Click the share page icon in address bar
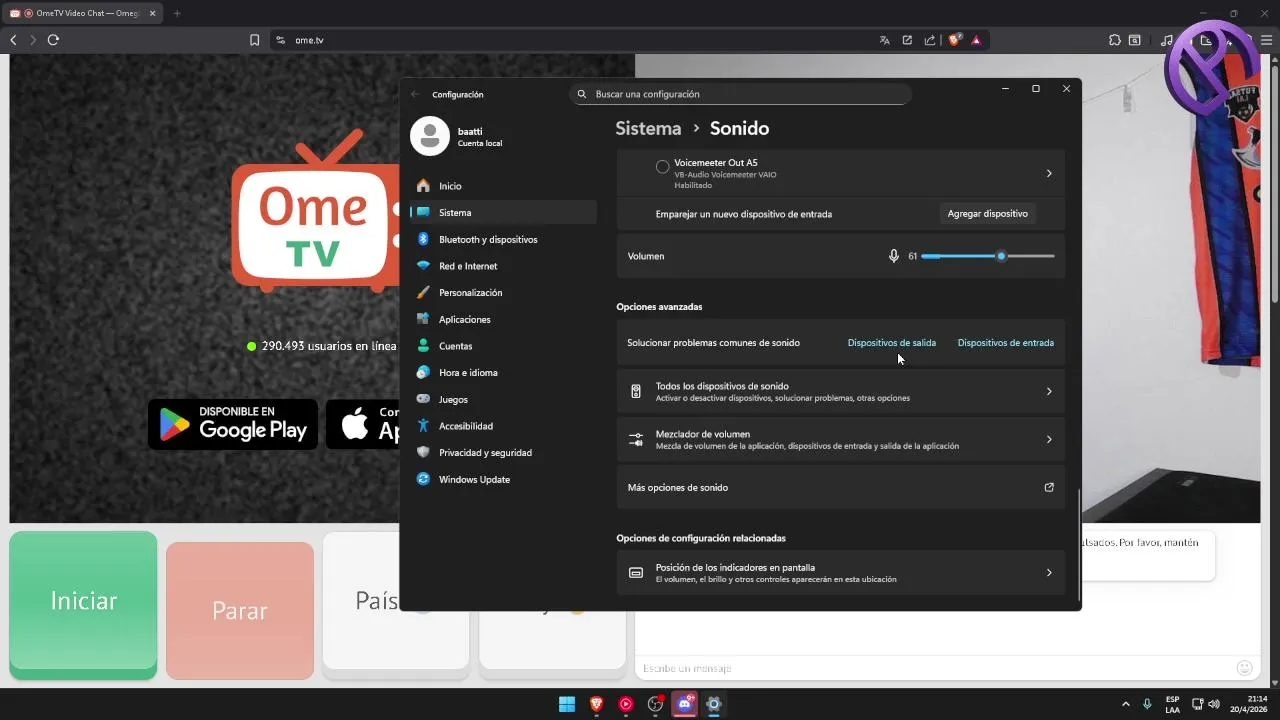1280x720 pixels. [x=930, y=40]
